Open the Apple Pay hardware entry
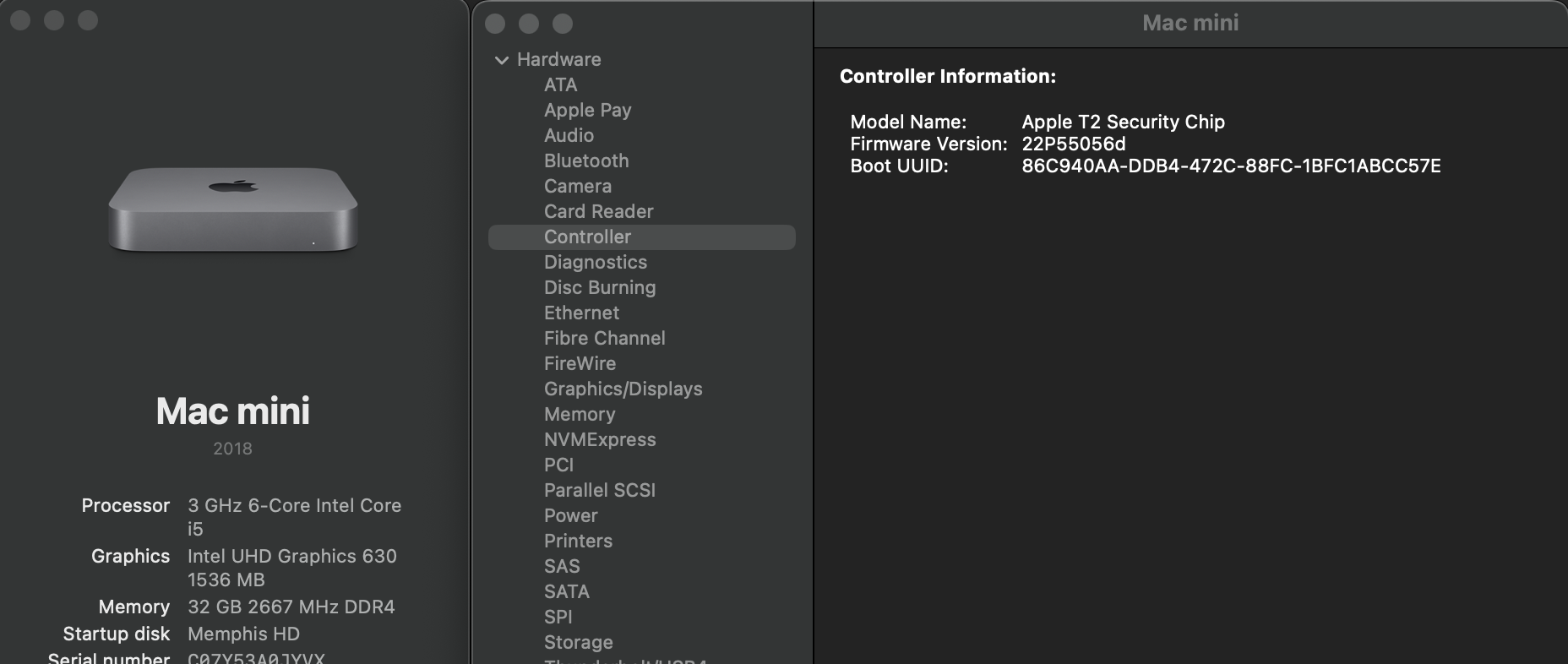This screenshot has width=1568, height=664. [587, 110]
